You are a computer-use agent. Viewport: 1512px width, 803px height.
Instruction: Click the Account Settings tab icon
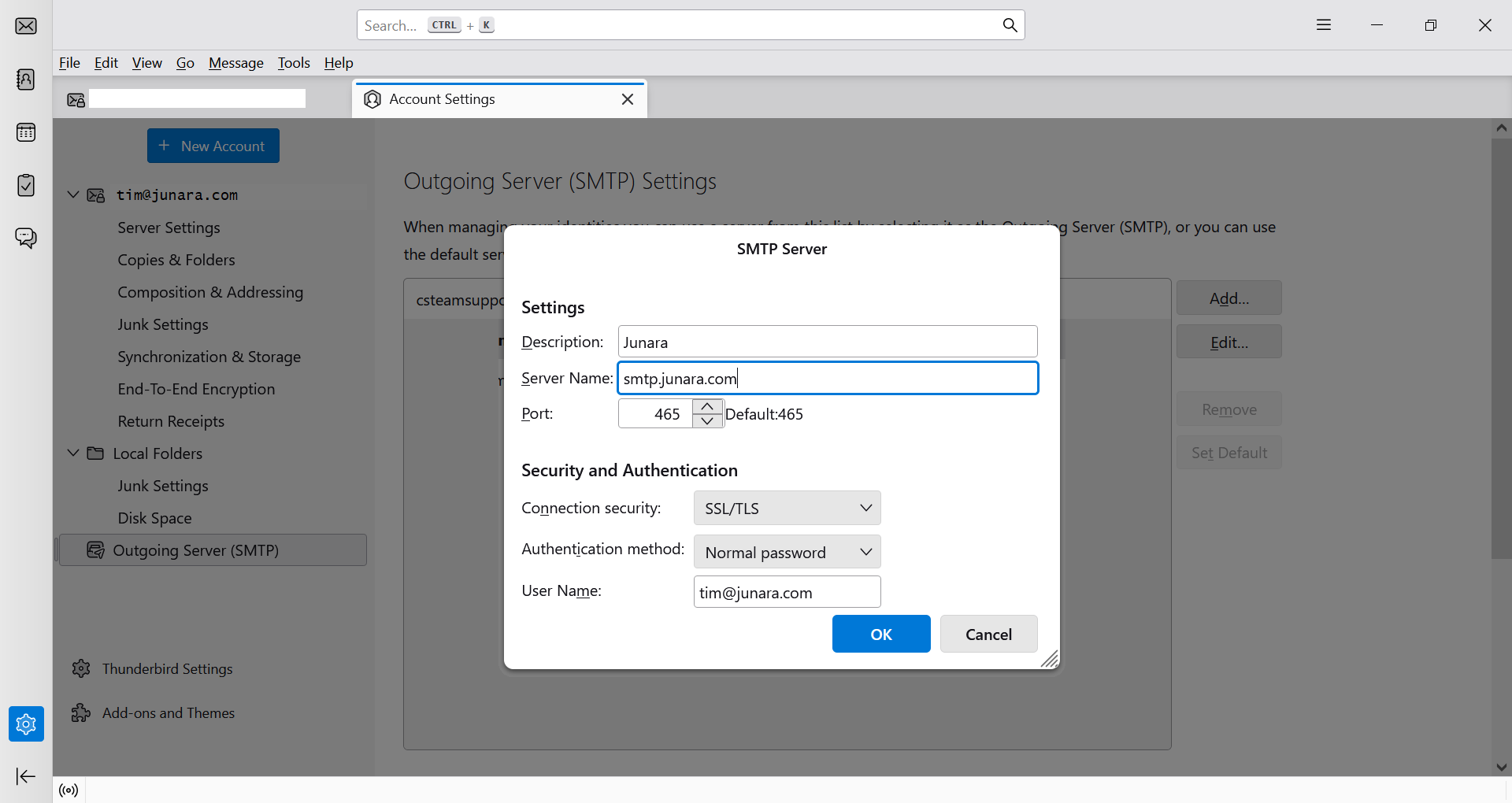[x=372, y=99]
